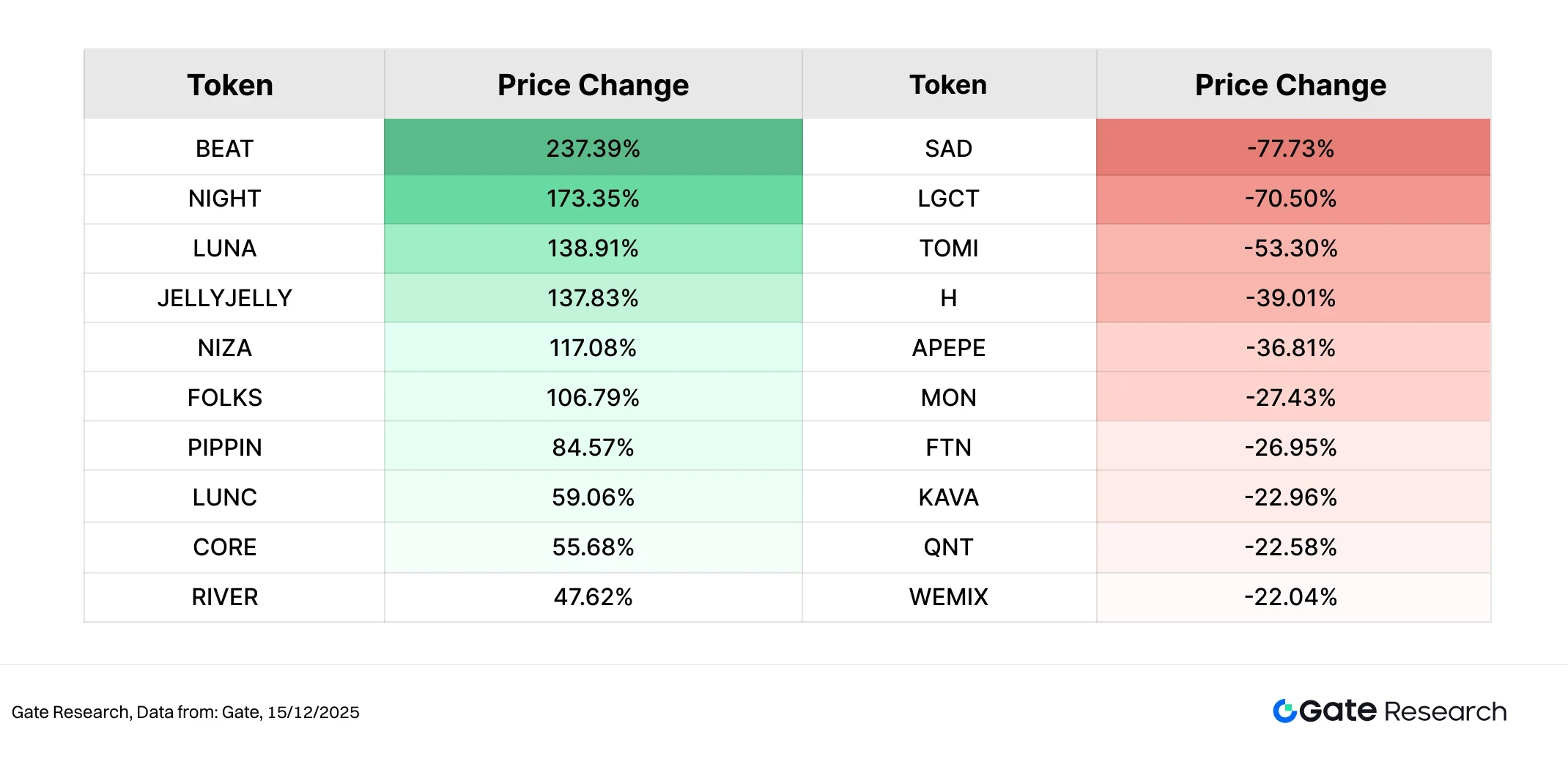Screen dimensions: 1568x759
Task: Select the WEMIX token cell
Action: [x=948, y=597]
